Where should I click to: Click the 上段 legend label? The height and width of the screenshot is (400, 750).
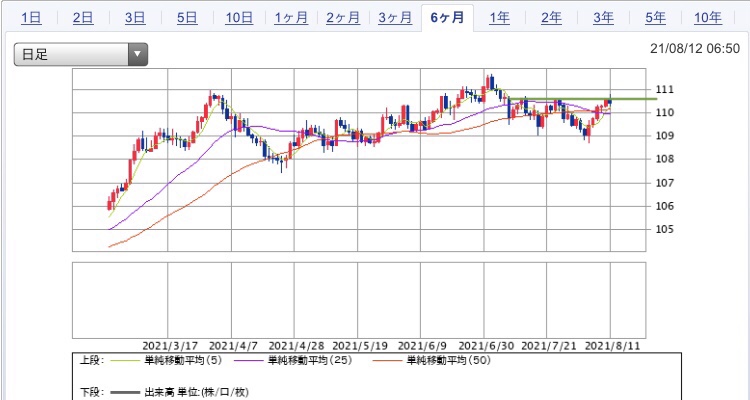pos(91,360)
